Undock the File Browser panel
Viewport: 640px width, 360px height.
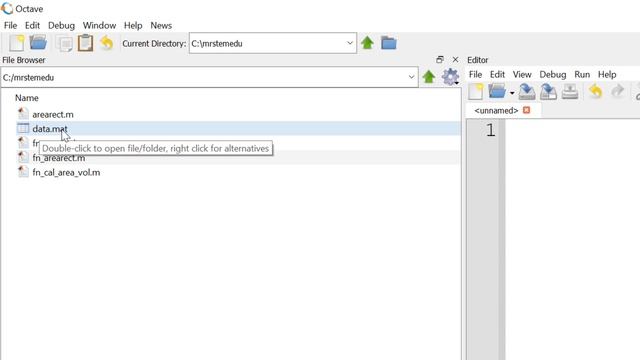click(x=440, y=60)
